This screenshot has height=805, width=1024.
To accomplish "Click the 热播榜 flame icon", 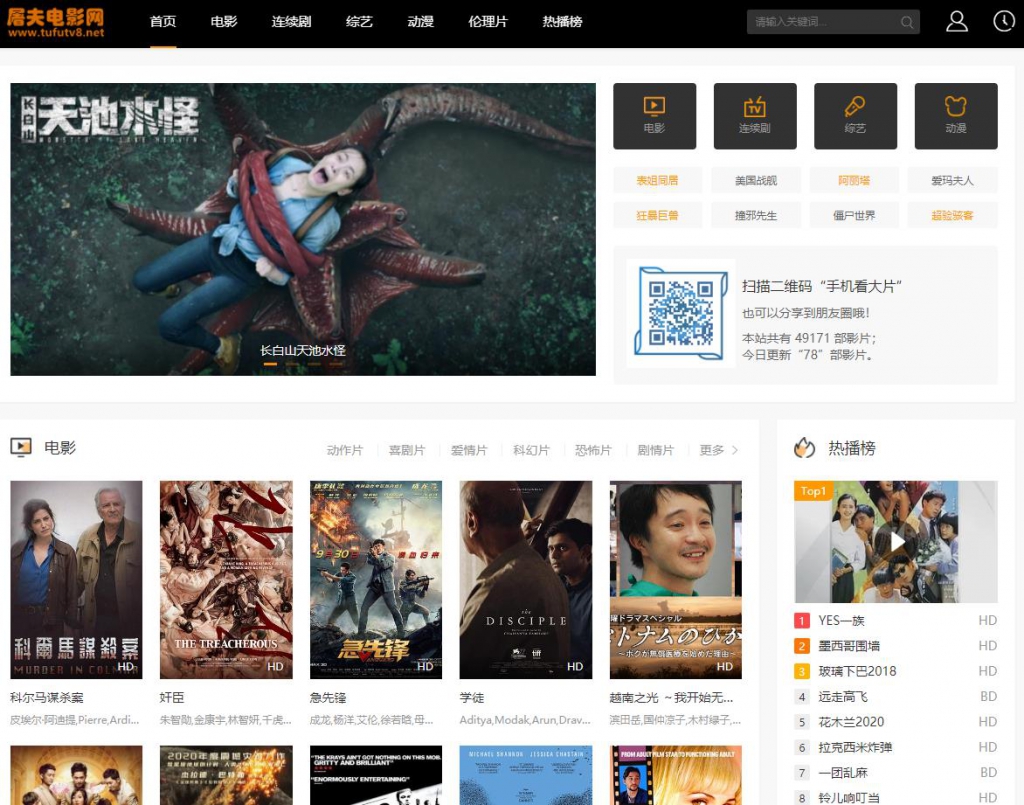I will click(805, 448).
